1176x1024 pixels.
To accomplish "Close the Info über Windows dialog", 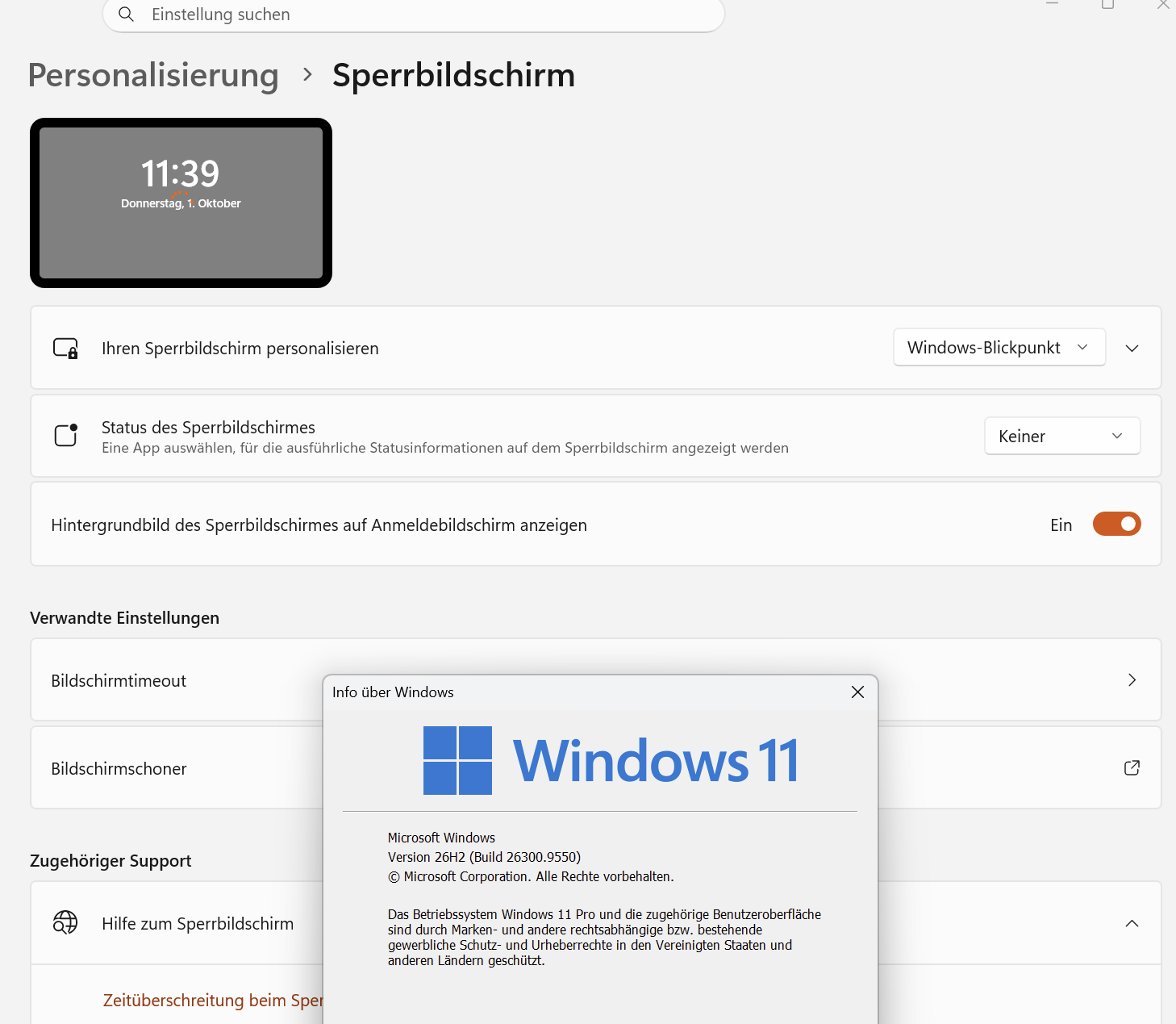I will tap(857, 692).
